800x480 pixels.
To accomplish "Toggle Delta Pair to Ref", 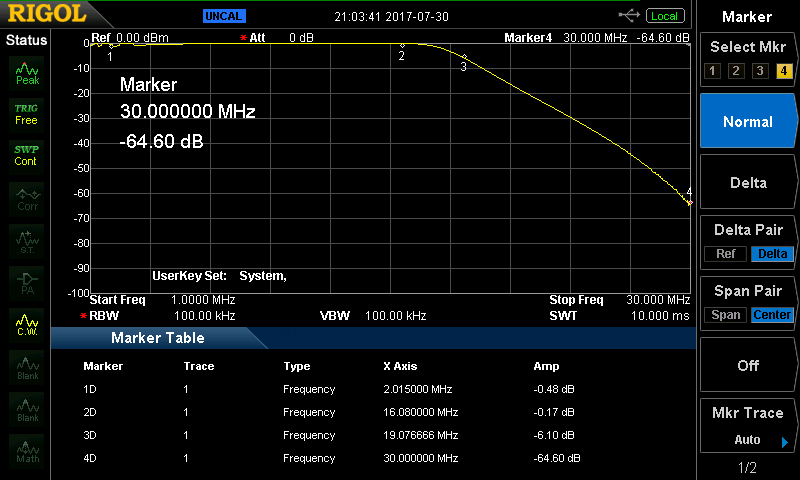I will click(725, 254).
